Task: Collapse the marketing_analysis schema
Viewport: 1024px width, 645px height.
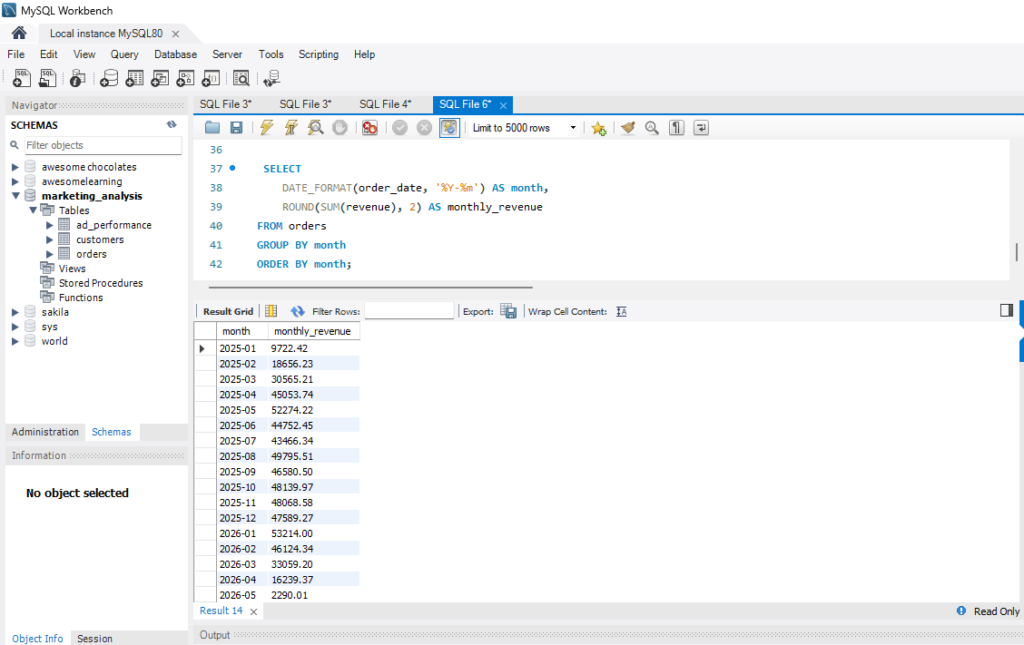Action: click(15, 196)
